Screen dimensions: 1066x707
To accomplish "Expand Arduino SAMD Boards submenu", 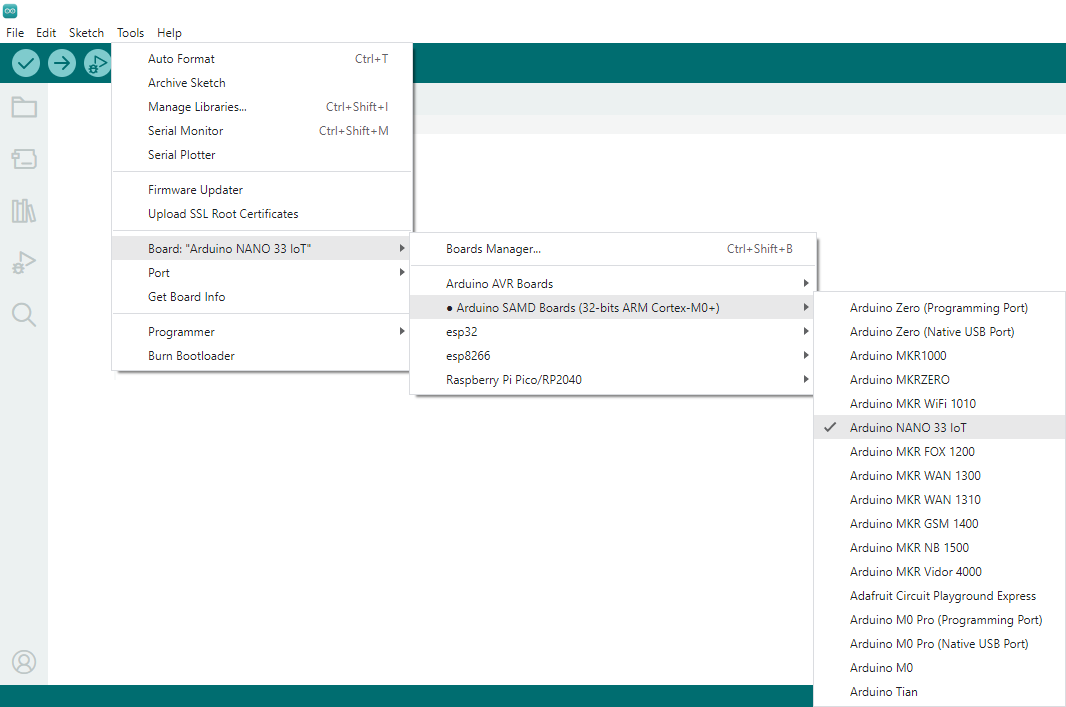I will click(x=612, y=308).
